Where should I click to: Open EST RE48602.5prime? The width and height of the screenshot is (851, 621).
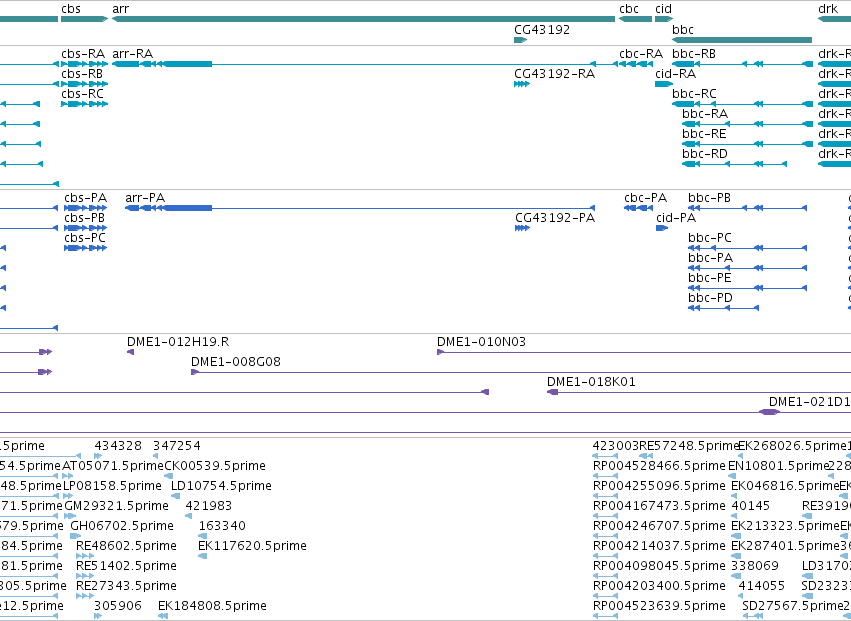pos(126,546)
